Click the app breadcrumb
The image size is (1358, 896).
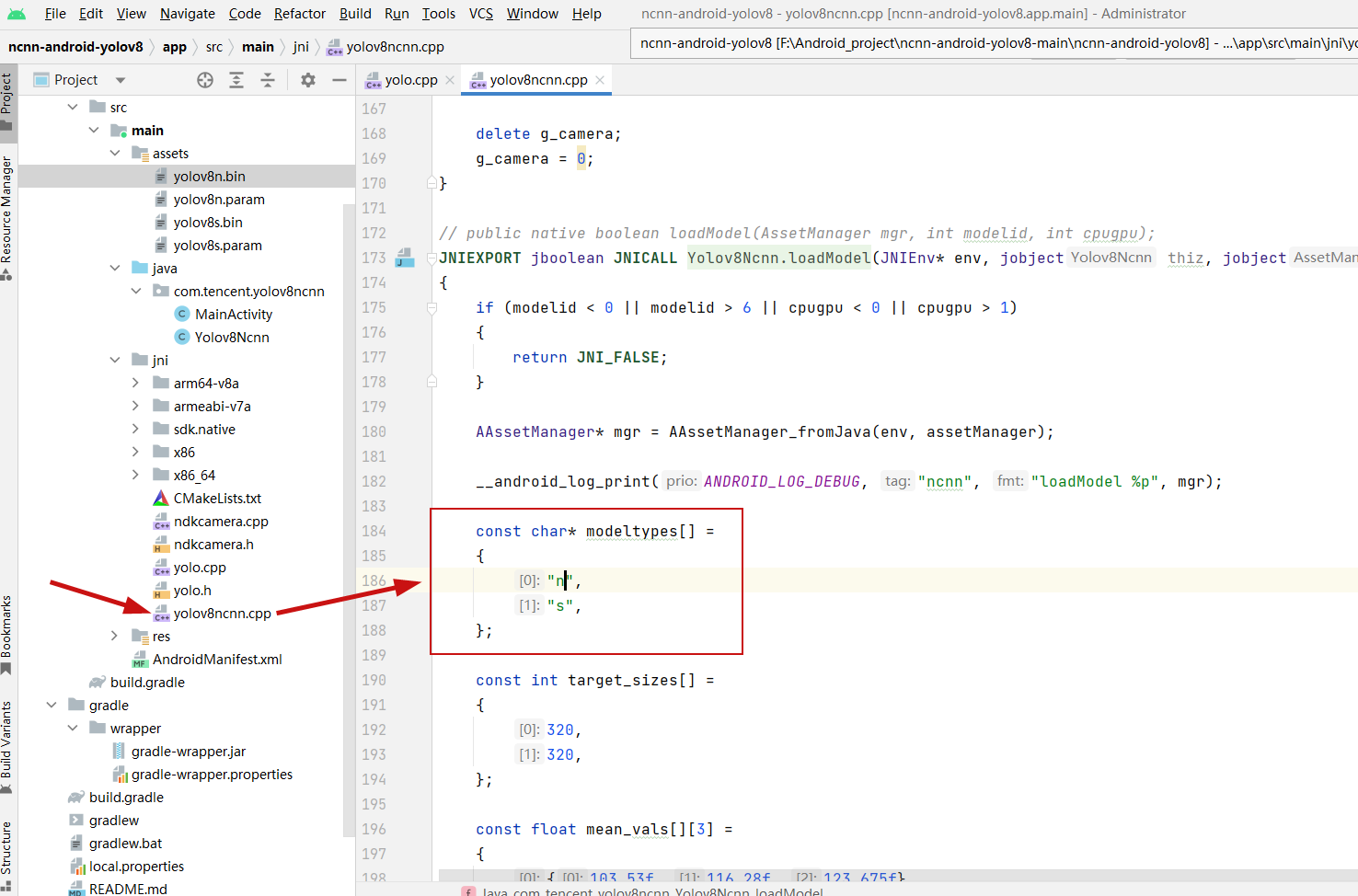(175, 47)
